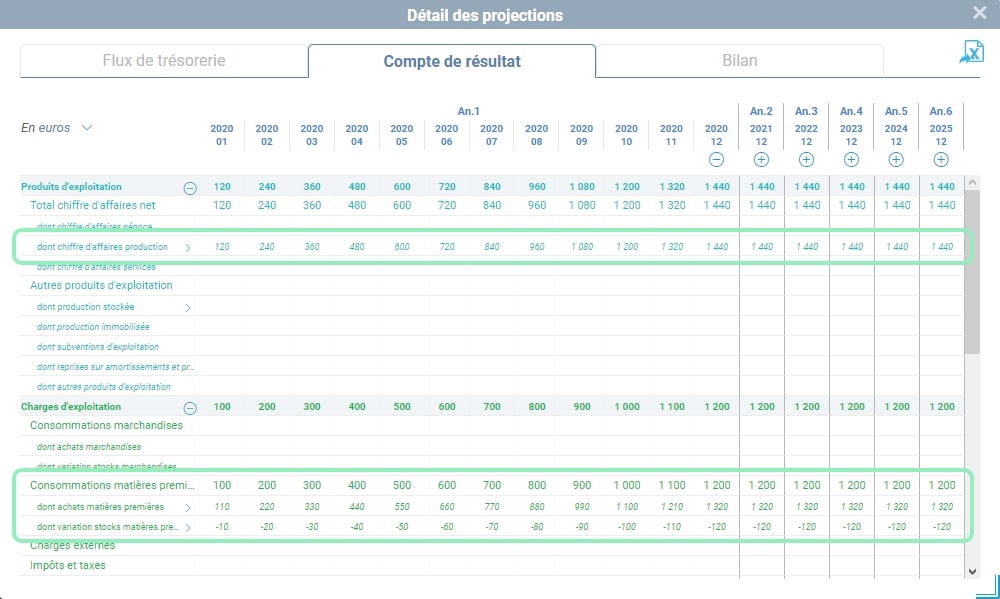
Task: Expand dont variation stocks matières row
Action: click(x=188, y=528)
